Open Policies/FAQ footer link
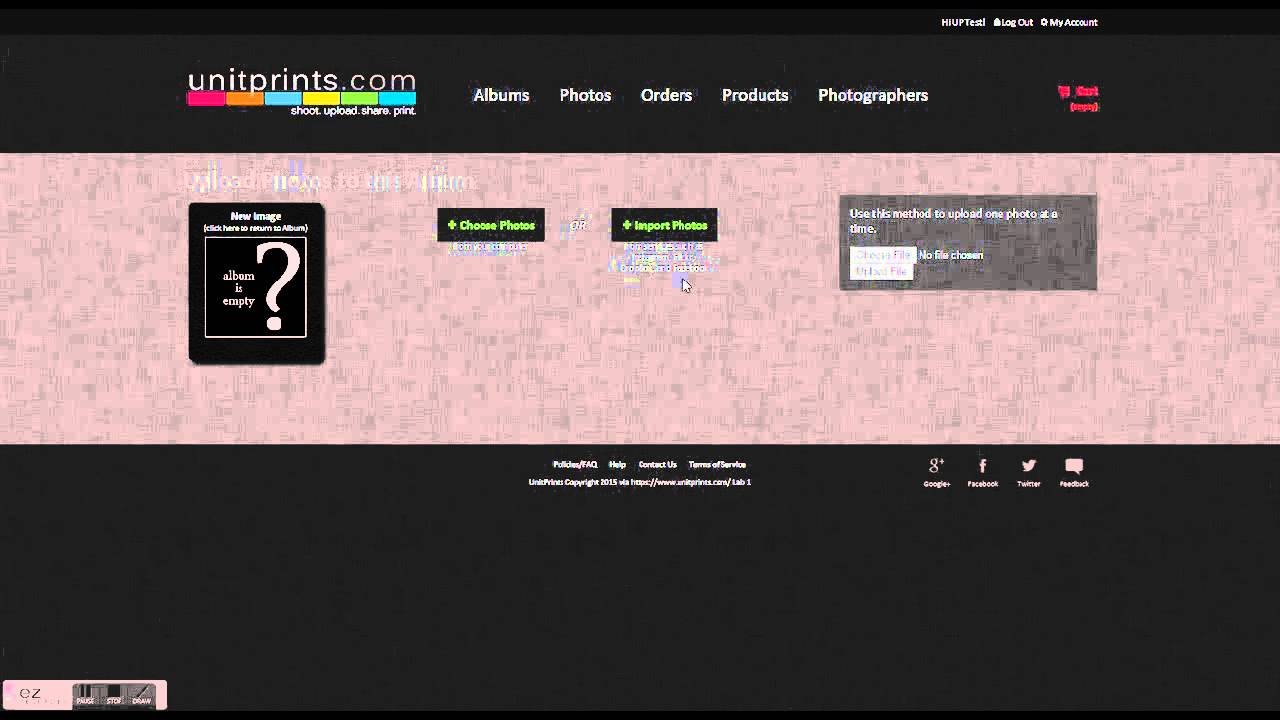The width and height of the screenshot is (1280, 720). (x=575, y=464)
